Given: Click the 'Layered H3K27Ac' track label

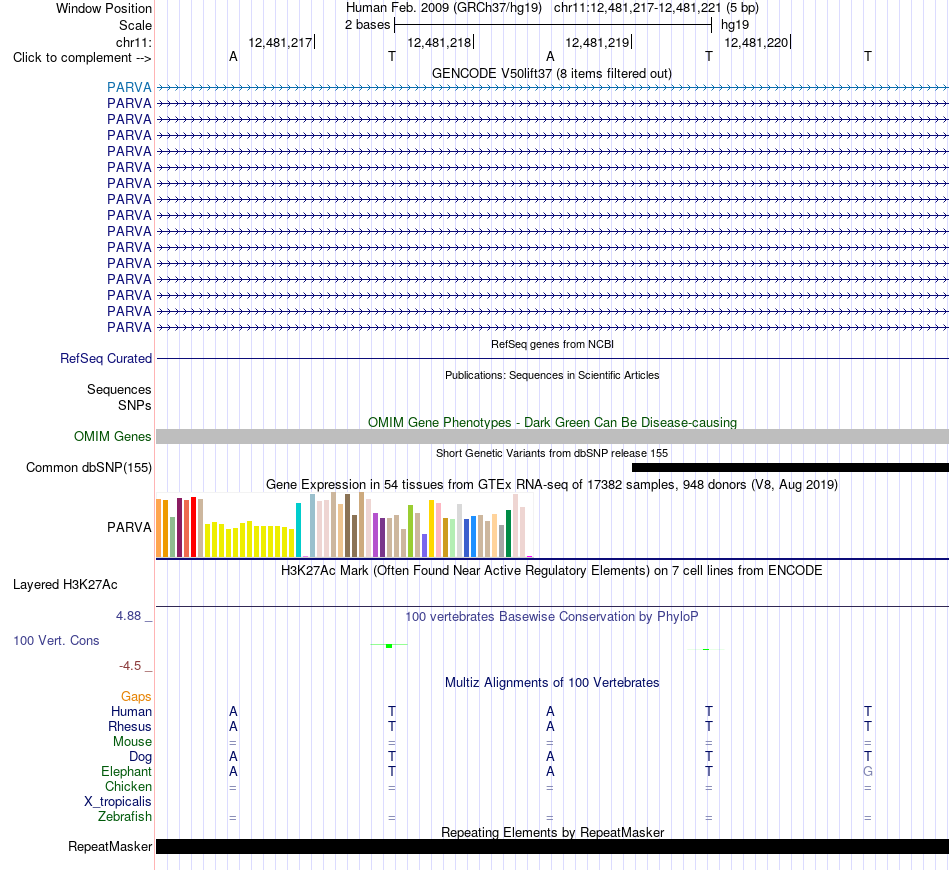Looking at the screenshot, I should pyautogui.click(x=65, y=585).
